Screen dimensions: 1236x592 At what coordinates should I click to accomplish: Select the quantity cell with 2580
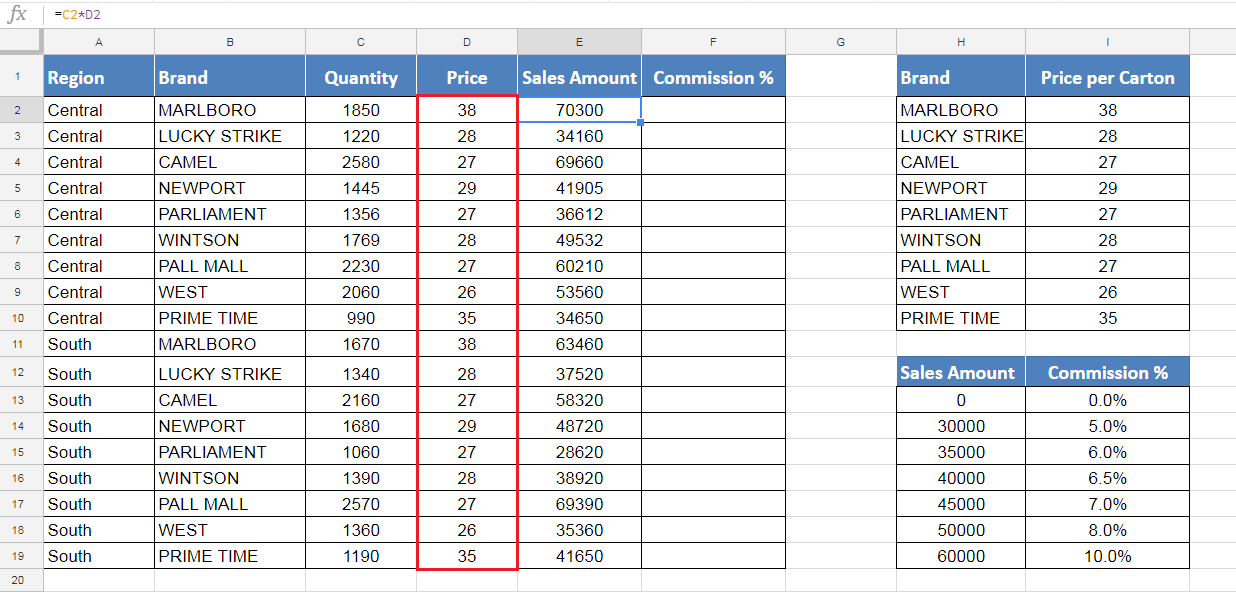(361, 162)
